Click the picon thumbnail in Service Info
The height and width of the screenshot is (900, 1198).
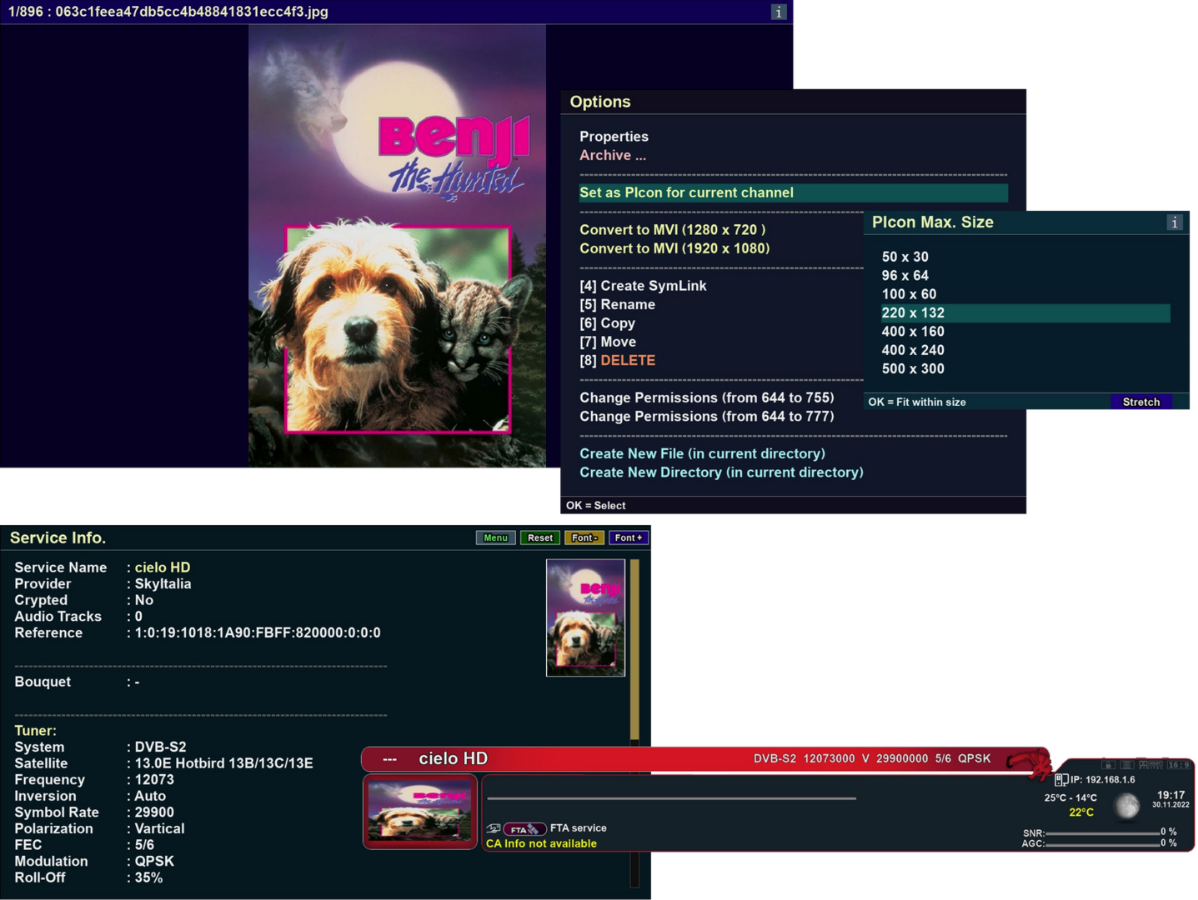(x=585, y=618)
